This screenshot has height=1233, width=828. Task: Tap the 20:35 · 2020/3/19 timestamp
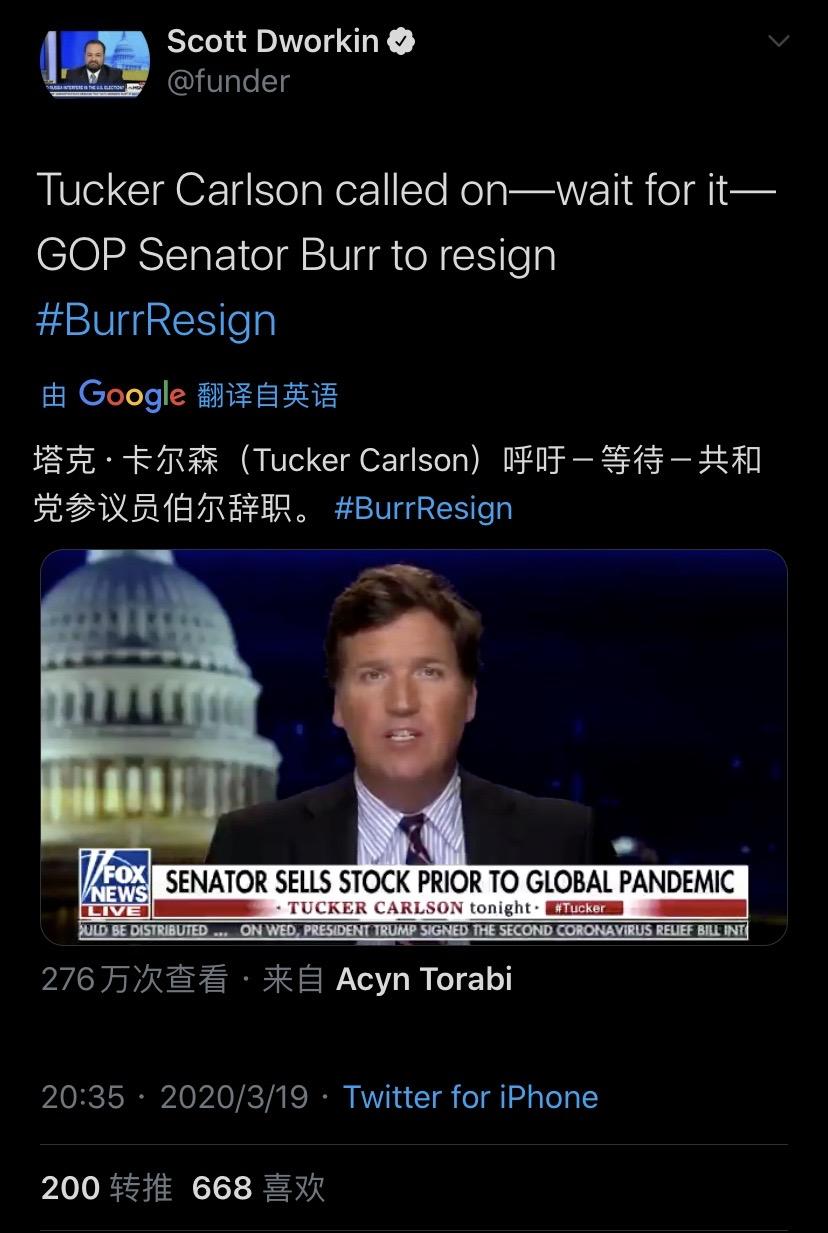[175, 1097]
